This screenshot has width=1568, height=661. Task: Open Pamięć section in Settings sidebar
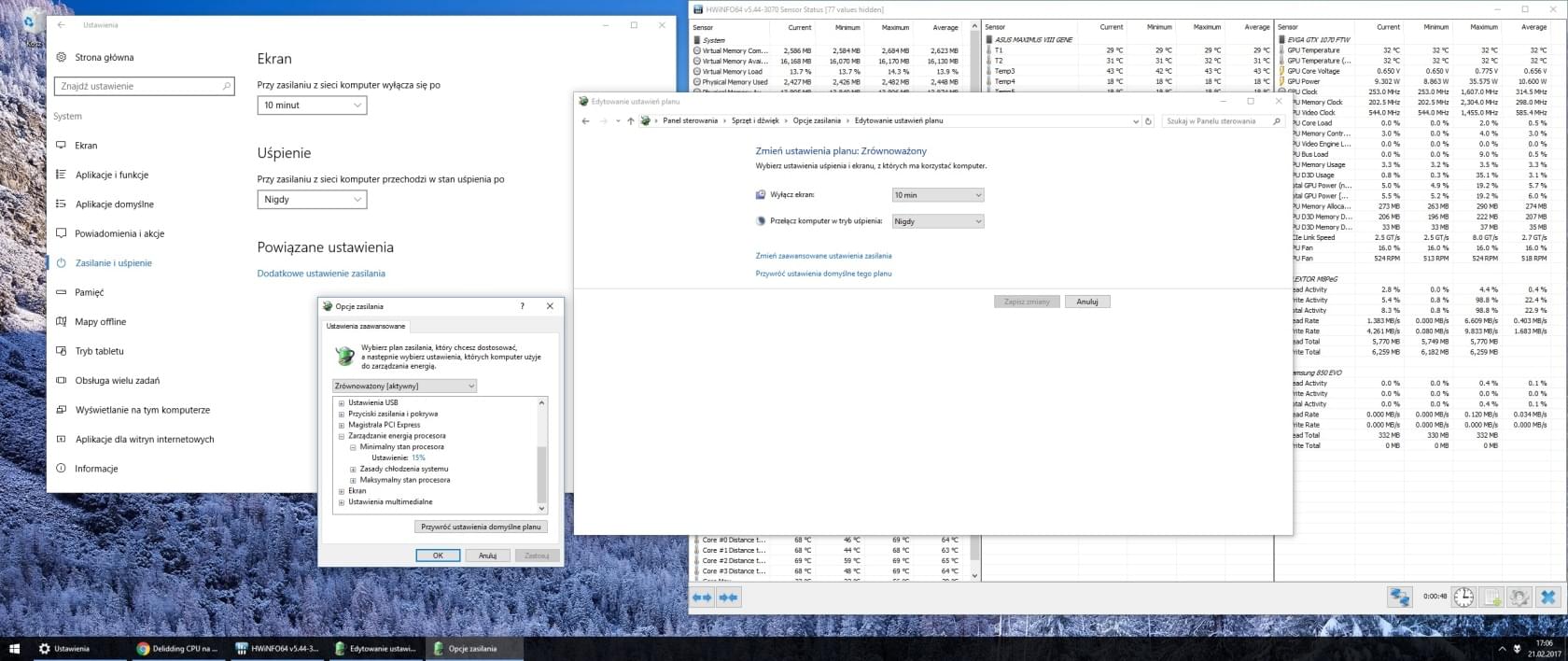coord(90,292)
